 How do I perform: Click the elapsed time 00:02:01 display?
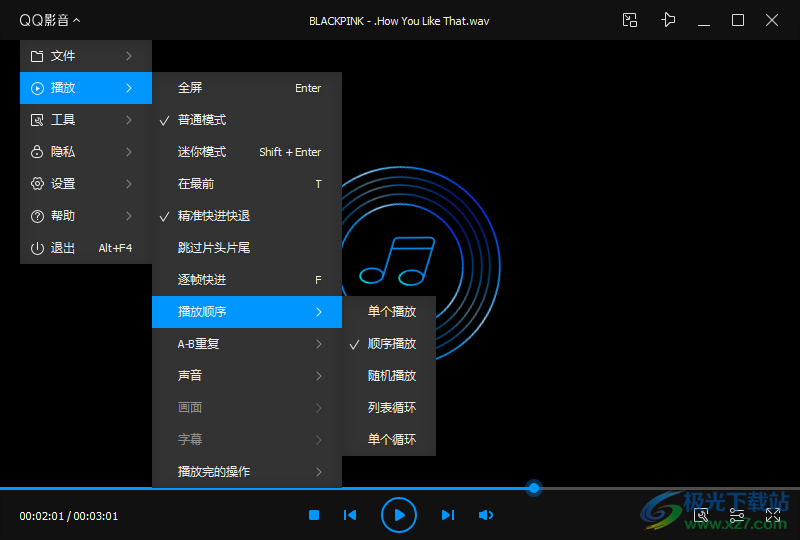[x=42, y=516]
